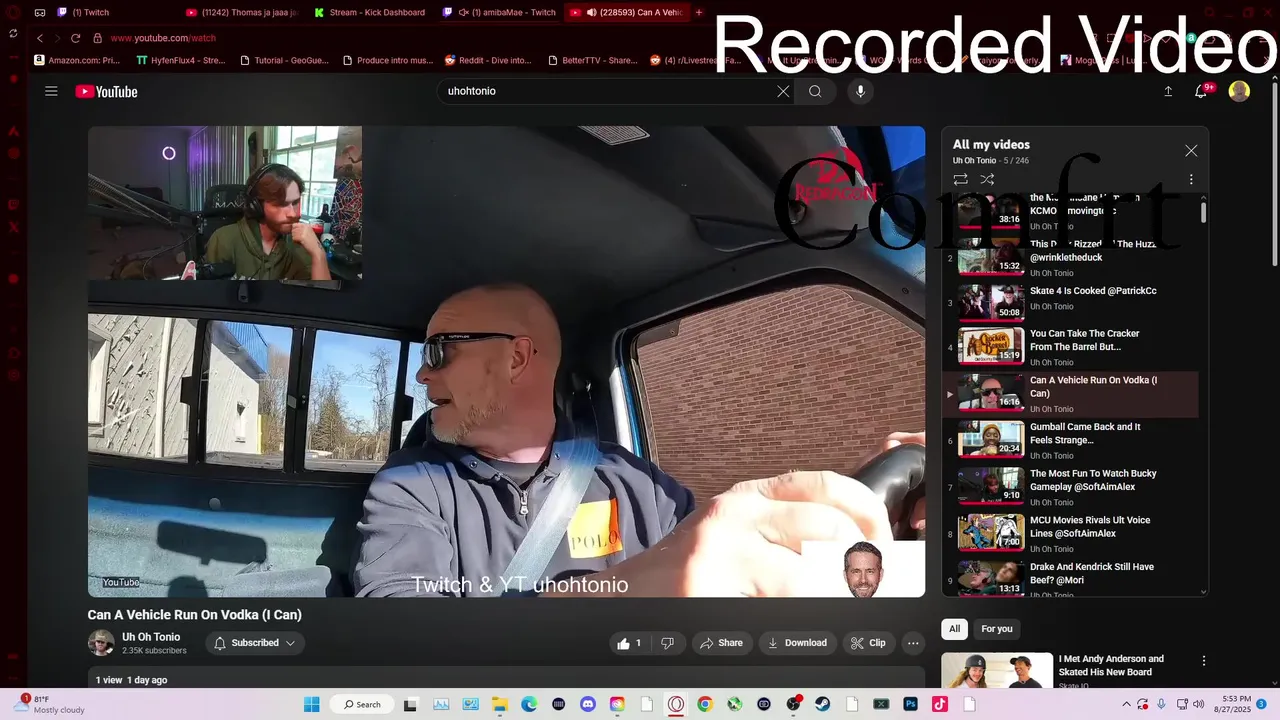
Task: Expand the Subscribed notification dropdown
Action: point(255,643)
